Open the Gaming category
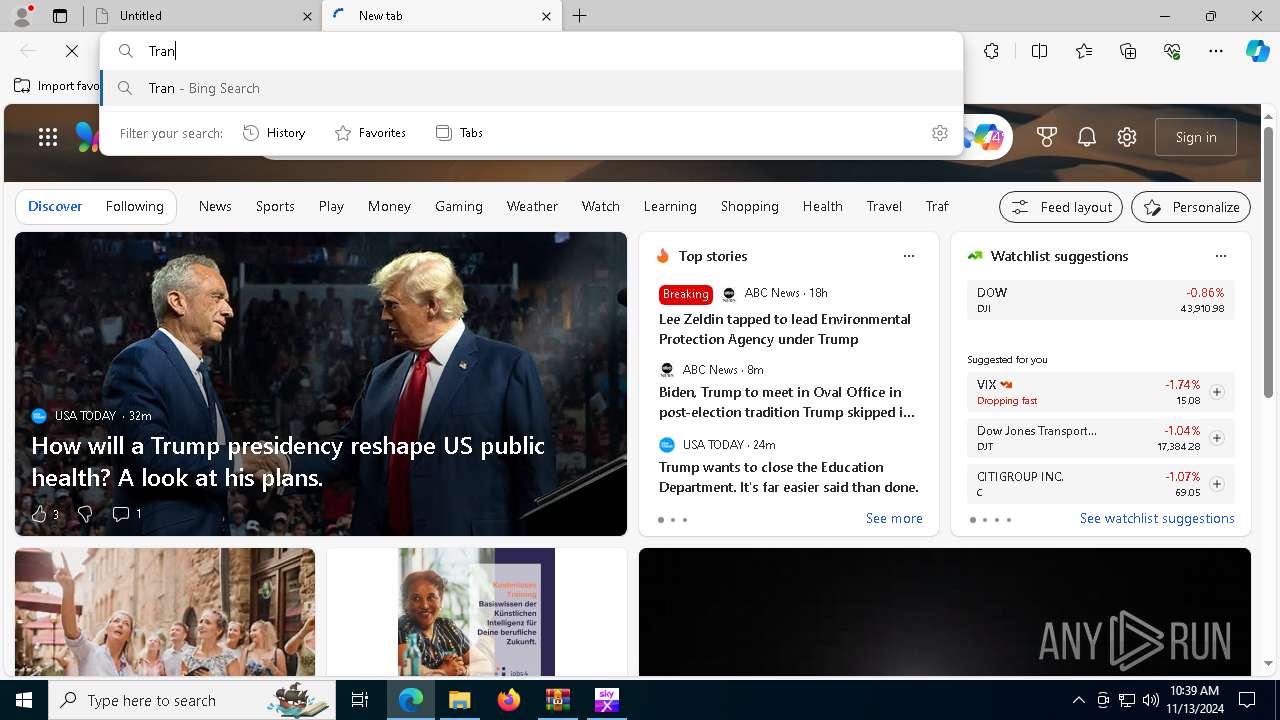This screenshot has width=1280, height=720. (x=459, y=206)
